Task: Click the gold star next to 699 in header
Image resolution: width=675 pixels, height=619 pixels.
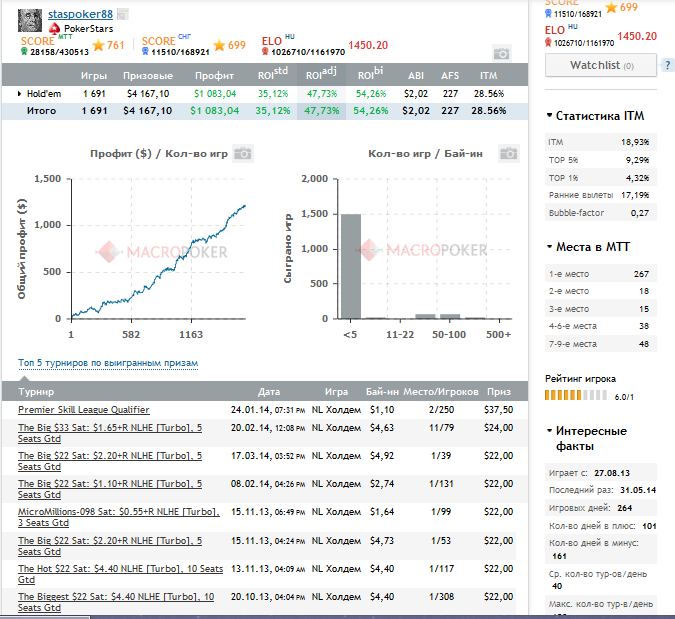Action: pyautogui.click(x=219, y=45)
